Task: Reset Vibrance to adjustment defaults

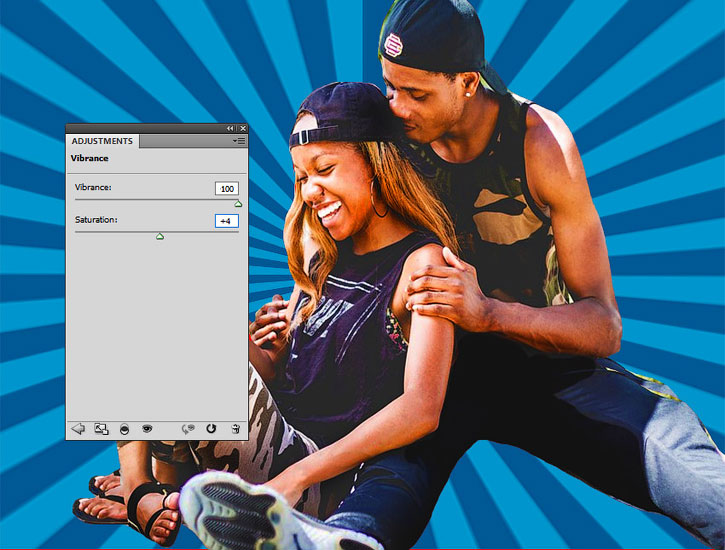Action: [211, 428]
